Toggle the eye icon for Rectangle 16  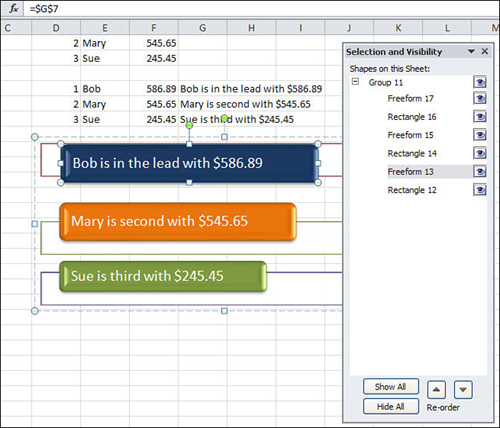(480, 117)
